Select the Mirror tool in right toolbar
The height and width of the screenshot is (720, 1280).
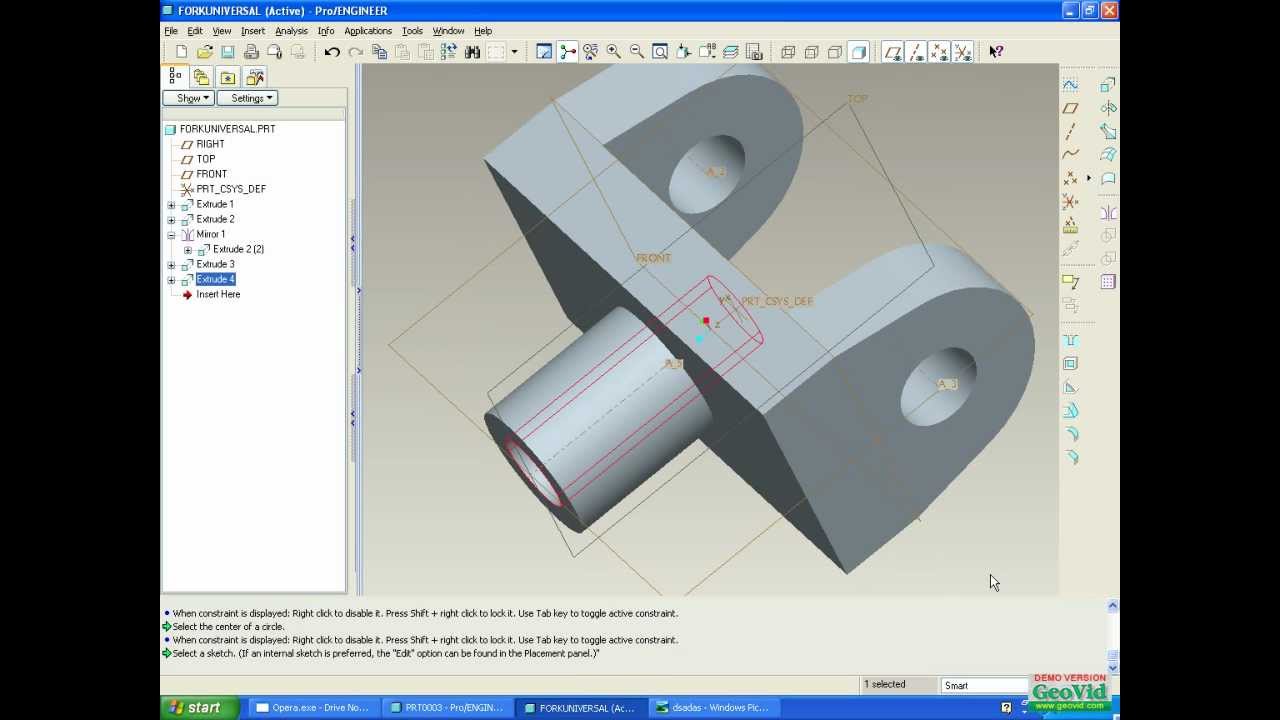coord(1108,213)
